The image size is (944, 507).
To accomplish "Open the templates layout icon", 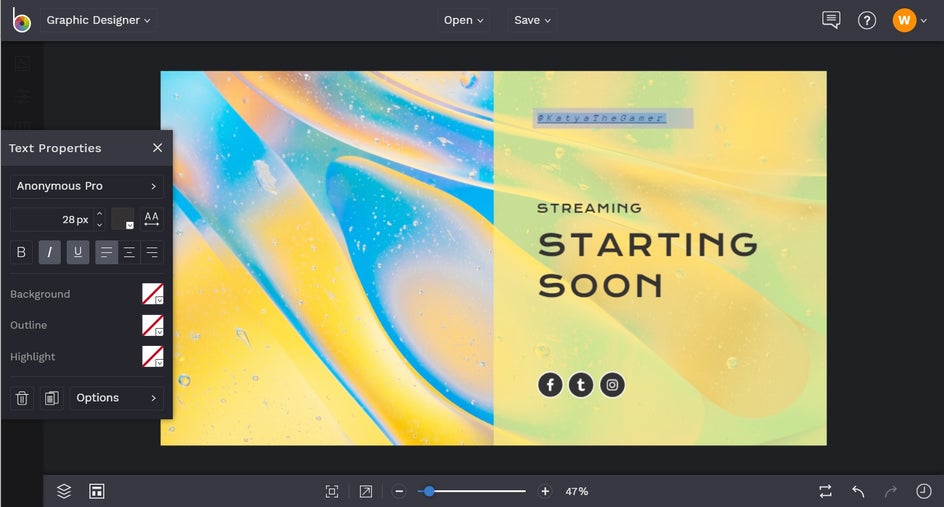I will [96, 491].
